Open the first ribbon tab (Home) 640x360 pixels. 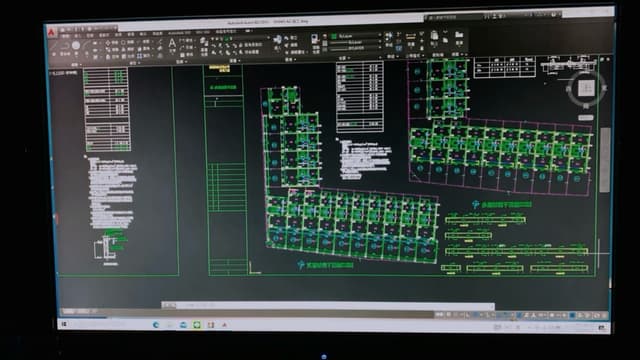click(x=65, y=36)
